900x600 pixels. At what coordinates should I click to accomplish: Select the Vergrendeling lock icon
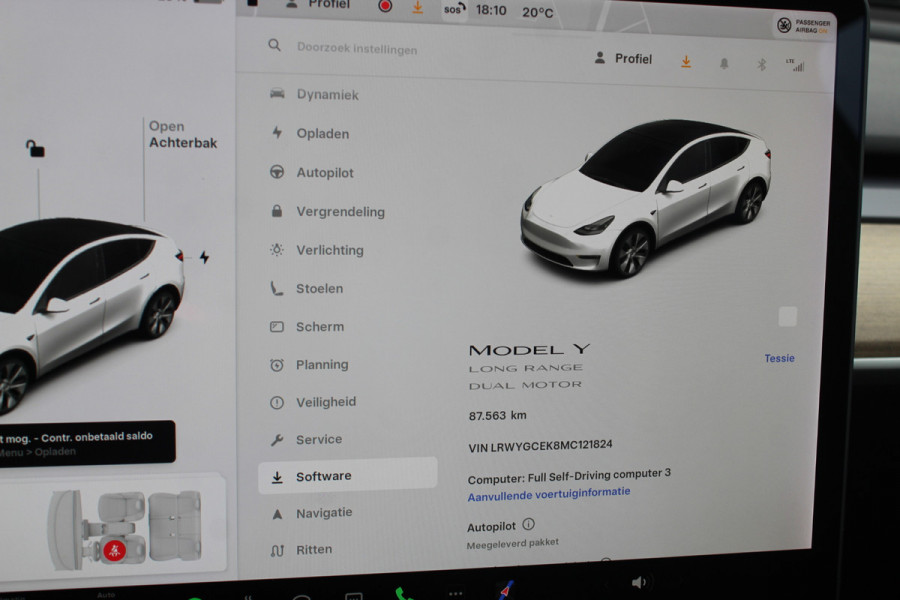click(x=279, y=211)
